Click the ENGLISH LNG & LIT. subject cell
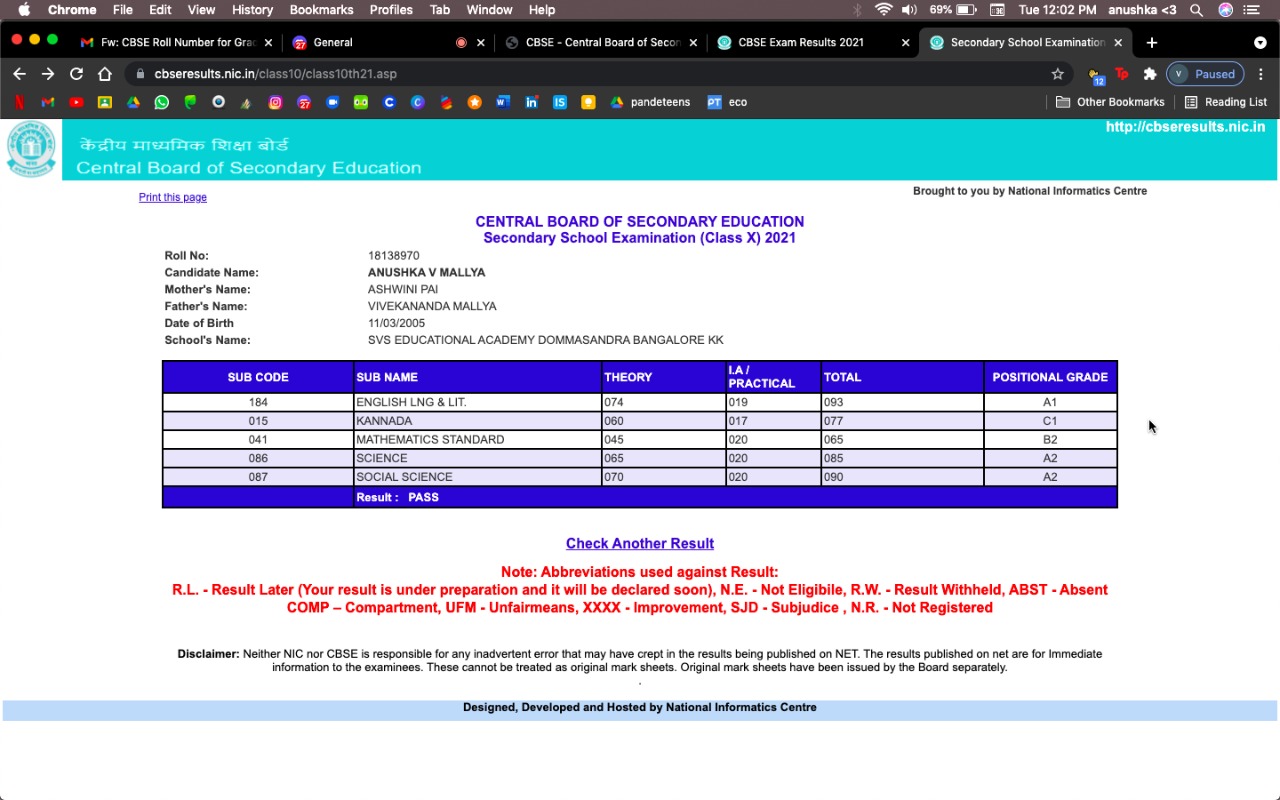Image resolution: width=1280 pixels, height=800 pixels. tap(477, 402)
